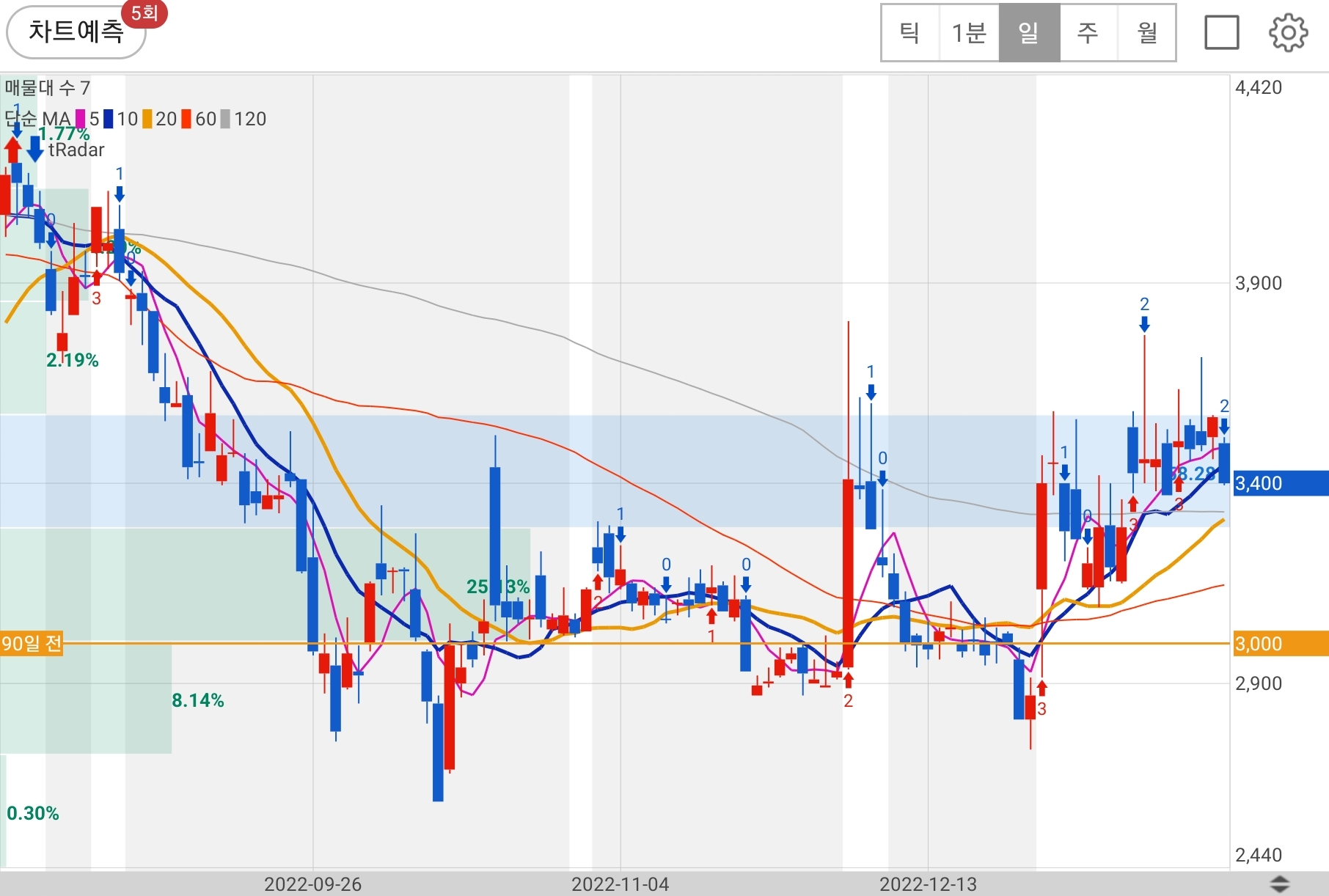1329x896 pixels.
Task: Select the 일 daily chart tab
Action: point(1029,33)
